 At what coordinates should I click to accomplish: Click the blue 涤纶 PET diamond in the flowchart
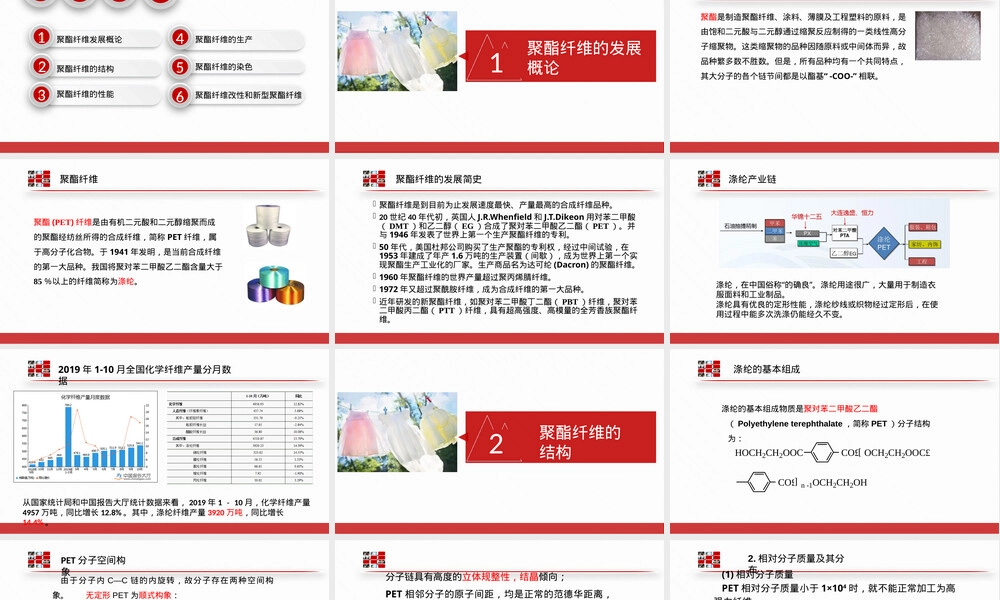(x=883, y=244)
